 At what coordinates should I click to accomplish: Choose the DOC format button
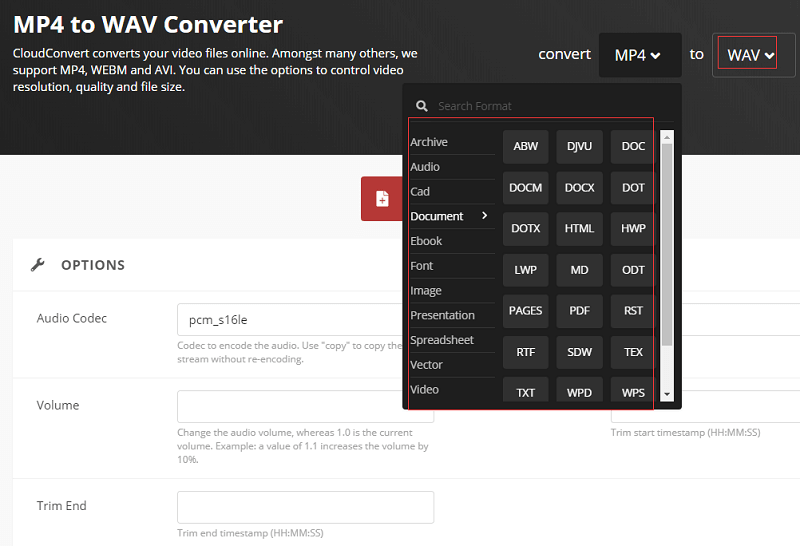point(632,146)
